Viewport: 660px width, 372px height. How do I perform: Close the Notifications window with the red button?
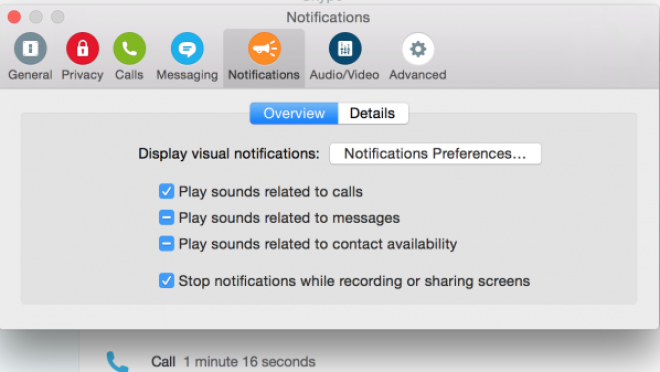14,17
